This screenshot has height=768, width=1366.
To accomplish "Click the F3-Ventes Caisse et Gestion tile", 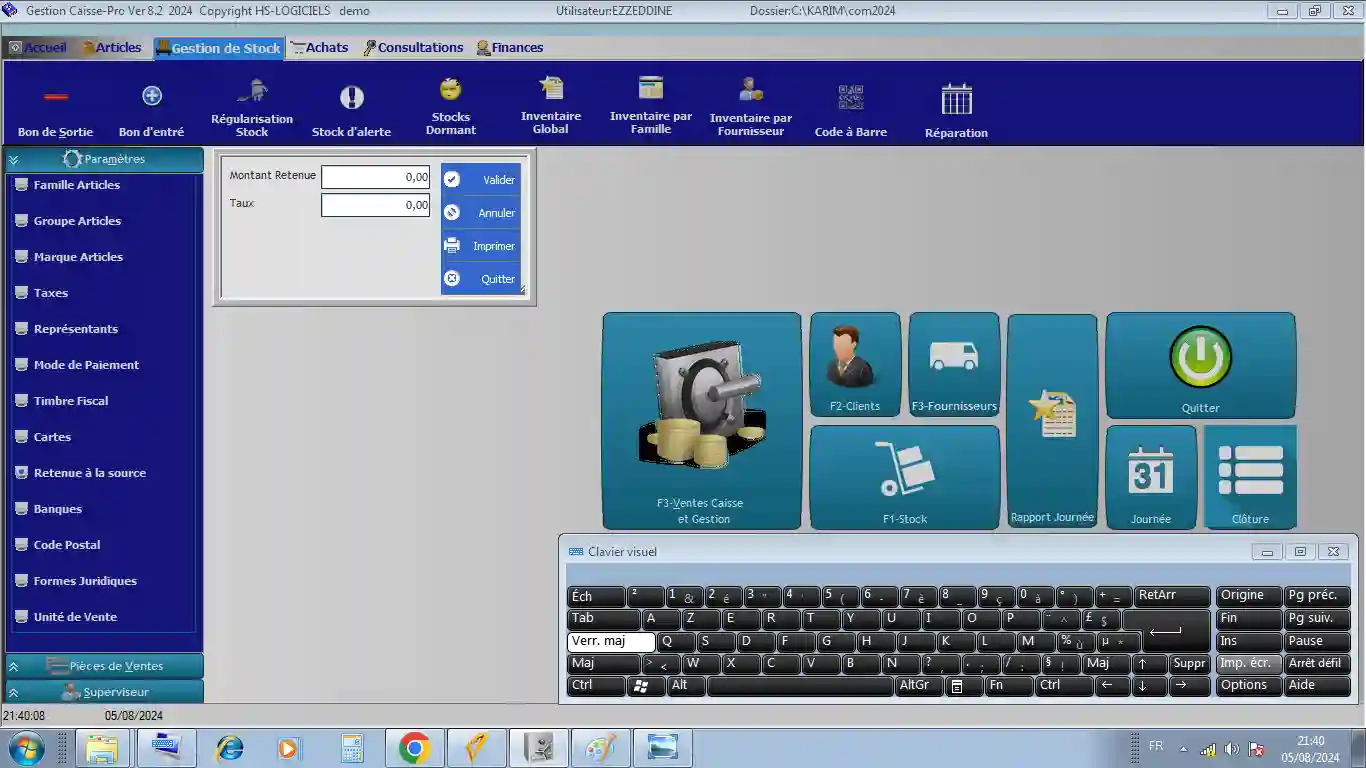I will point(701,420).
